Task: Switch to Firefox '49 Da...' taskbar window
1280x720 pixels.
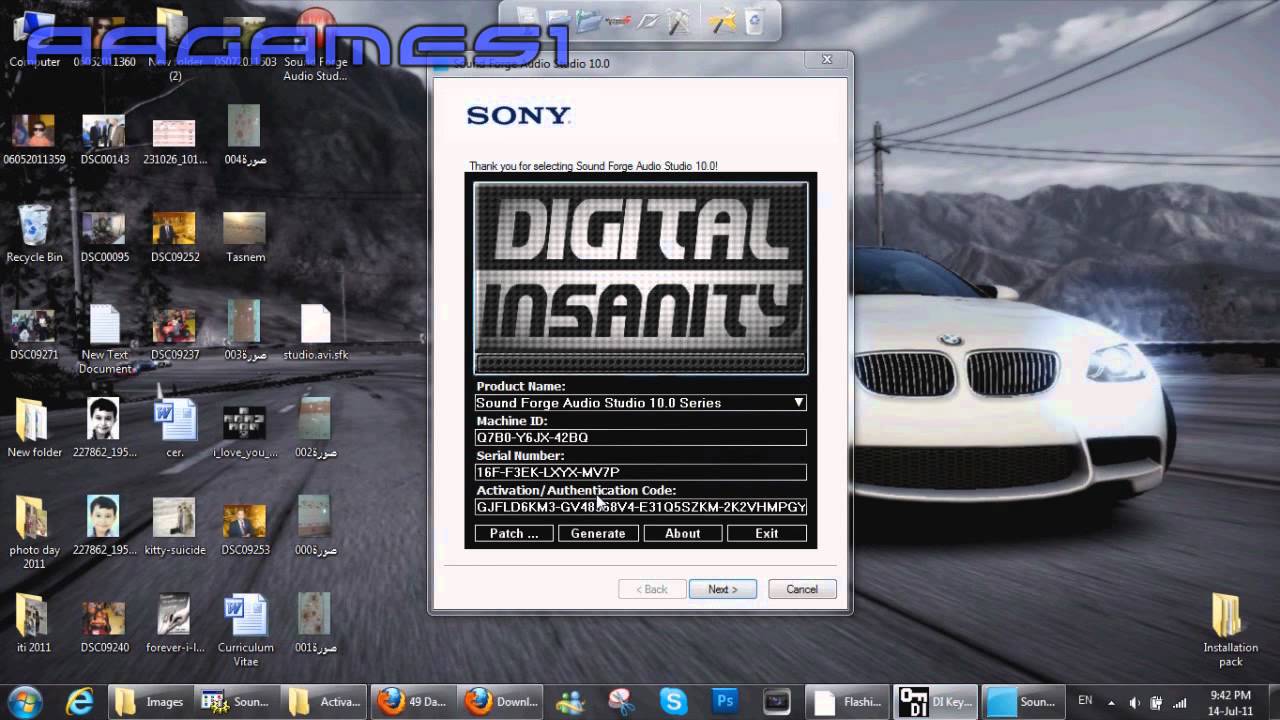Action: (411, 702)
